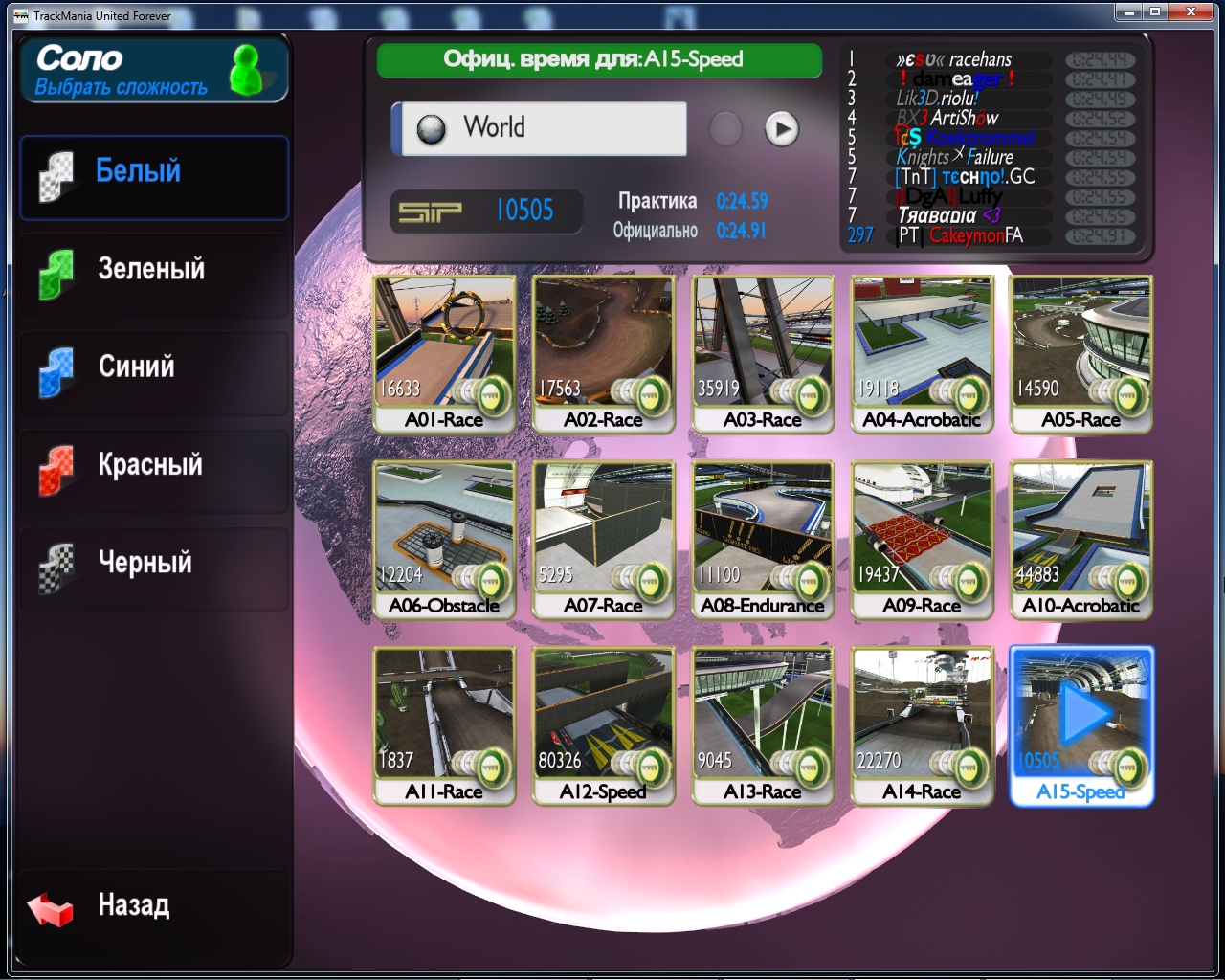
Task: Click the globe icon beside World
Action: coord(431,129)
